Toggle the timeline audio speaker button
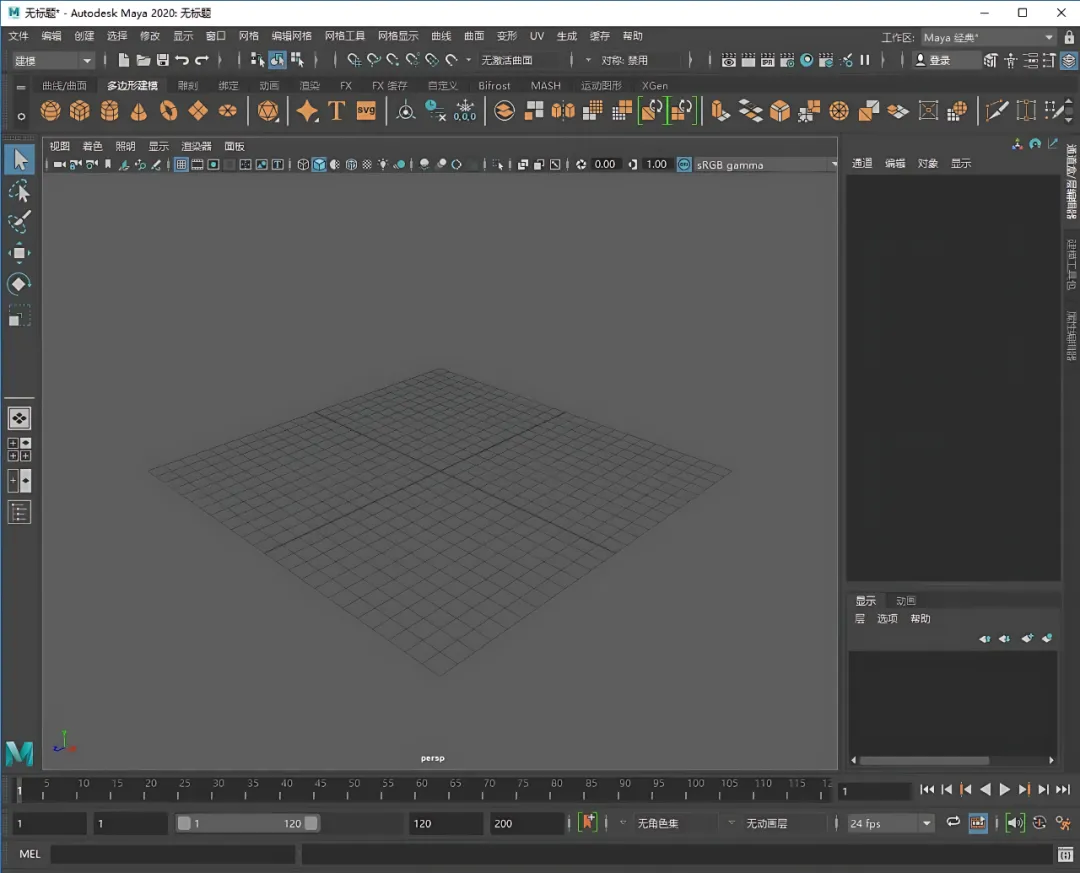This screenshot has height=873, width=1080. tap(1015, 823)
